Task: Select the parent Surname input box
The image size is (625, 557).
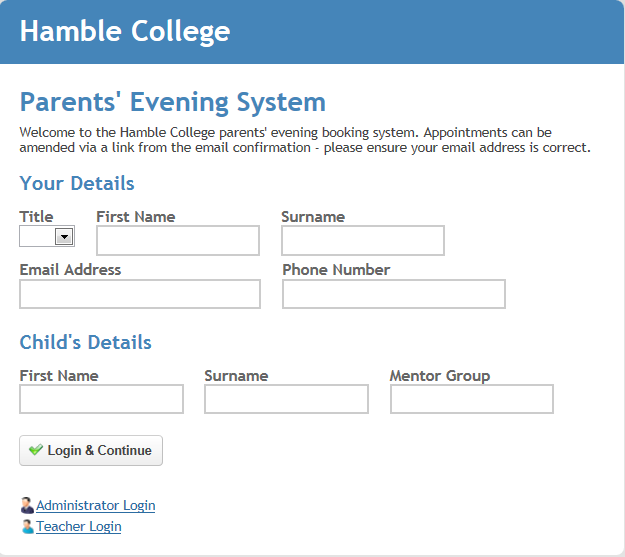Action: click(x=363, y=240)
